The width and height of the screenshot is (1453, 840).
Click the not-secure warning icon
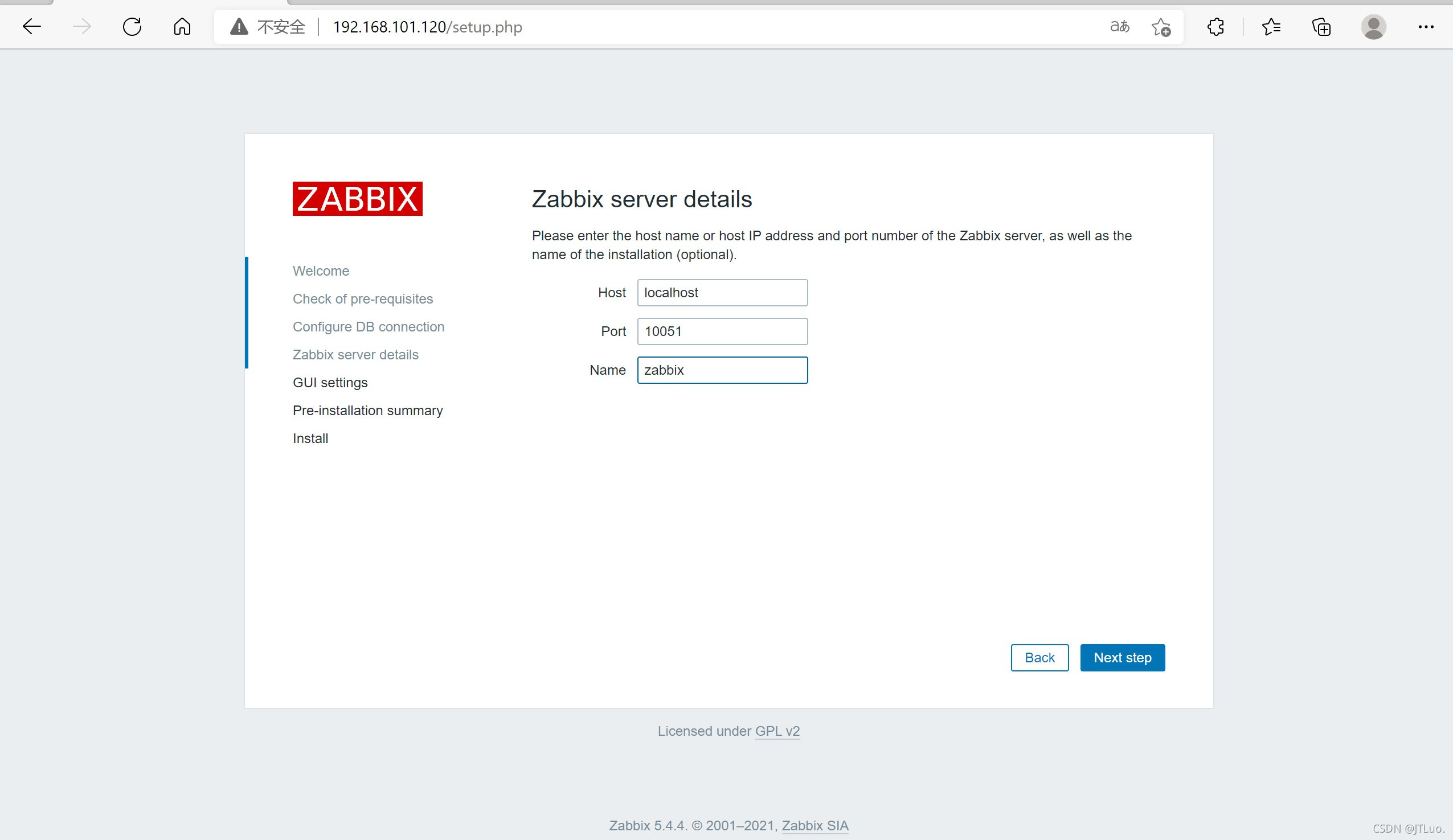(x=239, y=27)
